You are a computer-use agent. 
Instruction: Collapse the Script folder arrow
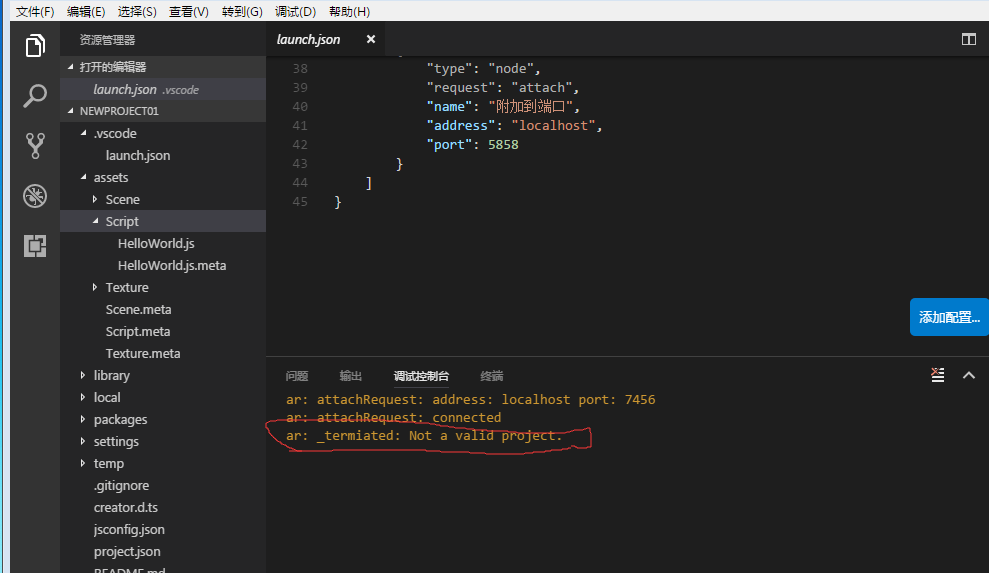point(95,221)
